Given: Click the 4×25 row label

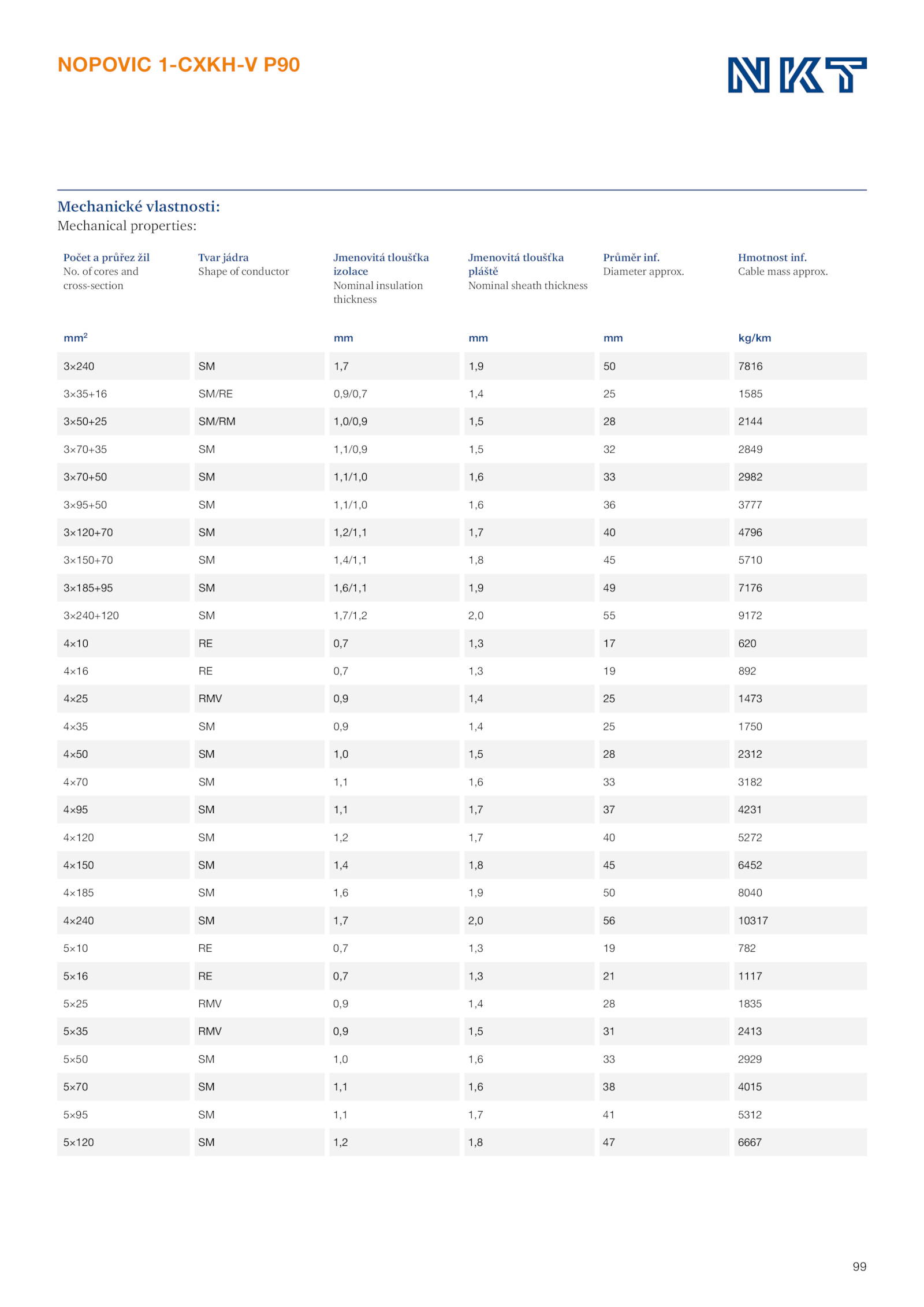Looking at the screenshot, I should coord(76,699).
